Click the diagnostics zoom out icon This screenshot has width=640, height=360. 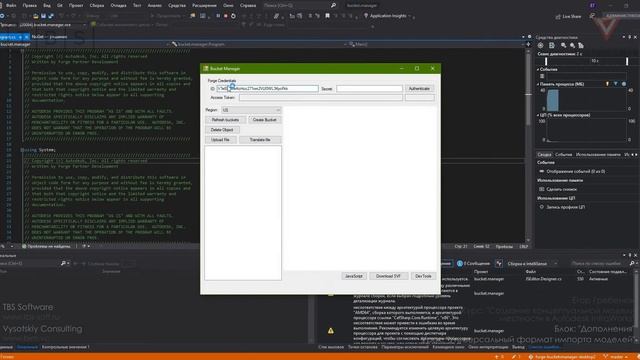pos(572,45)
